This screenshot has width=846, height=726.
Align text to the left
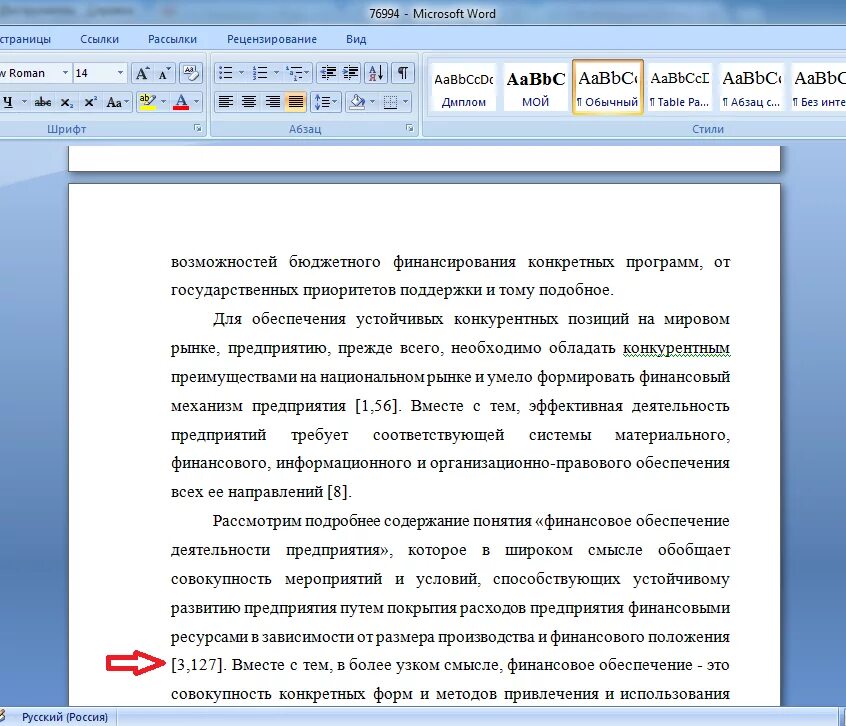tap(226, 101)
